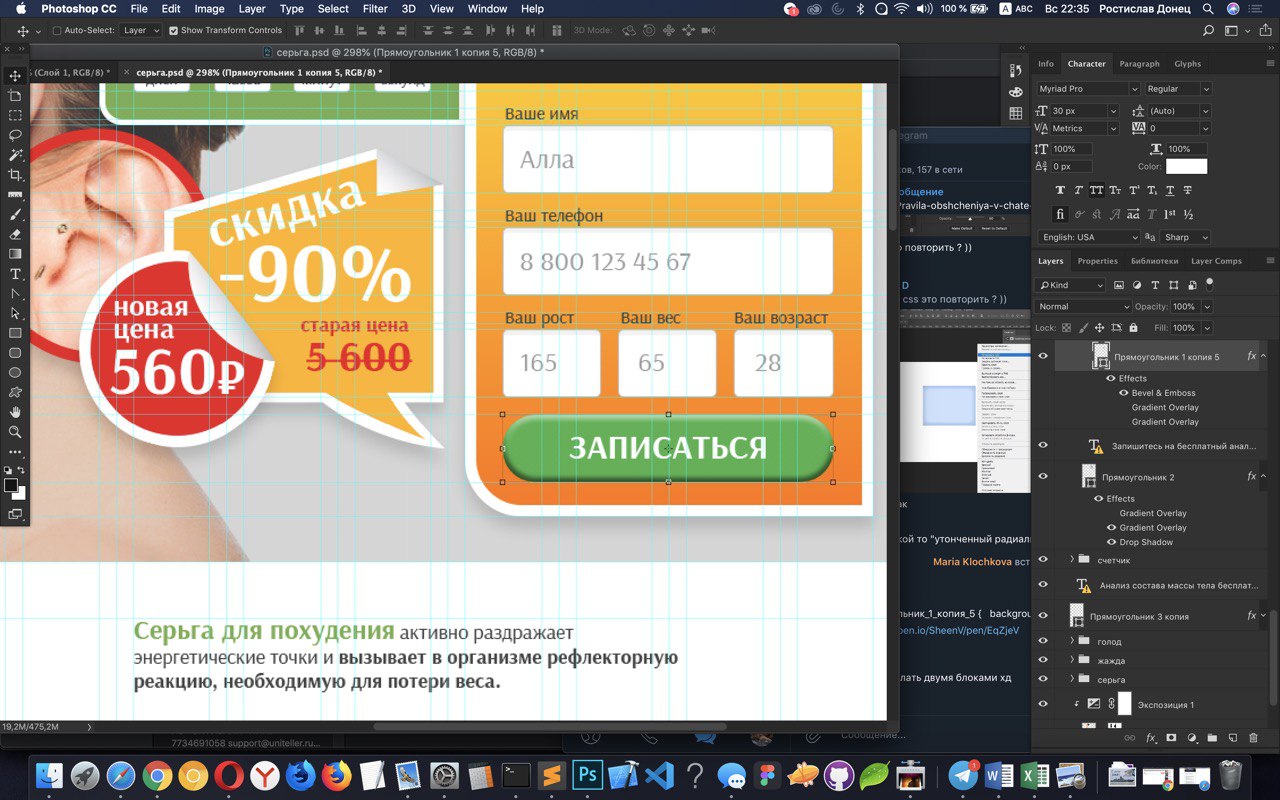Add layer mask icon at Layers bottom

tap(1171, 738)
